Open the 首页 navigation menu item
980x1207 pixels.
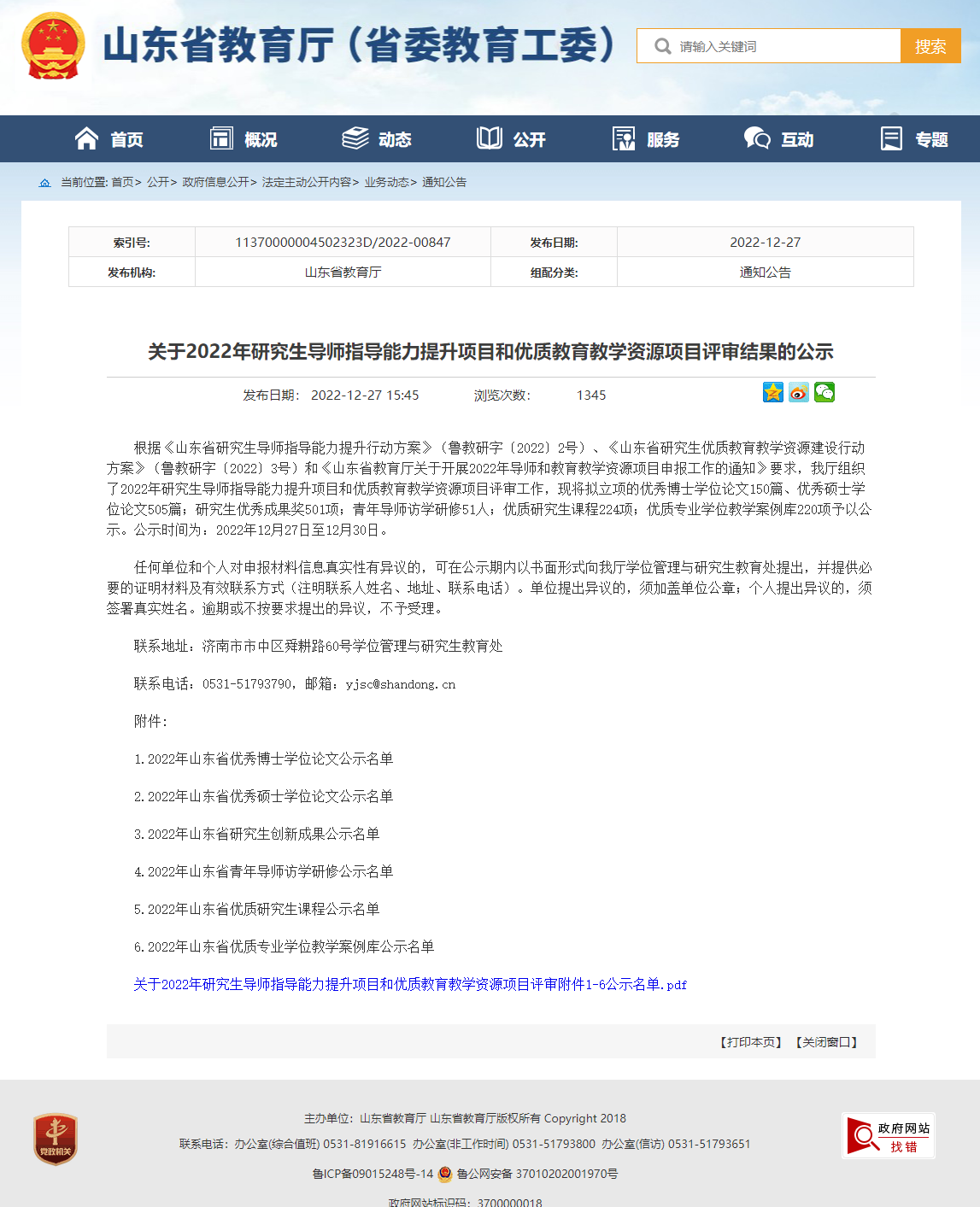tap(109, 139)
